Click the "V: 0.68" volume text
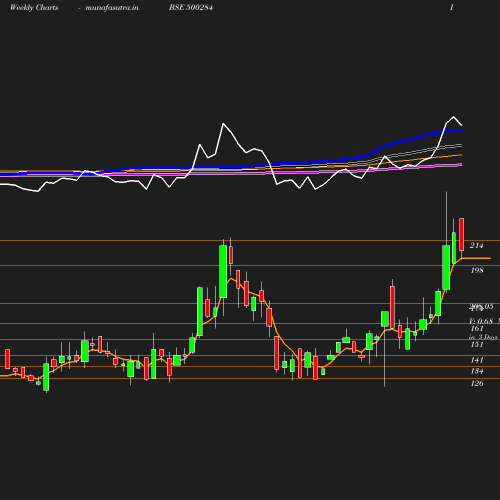Viewport: 500px width, 500px height. tap(481, 321)
